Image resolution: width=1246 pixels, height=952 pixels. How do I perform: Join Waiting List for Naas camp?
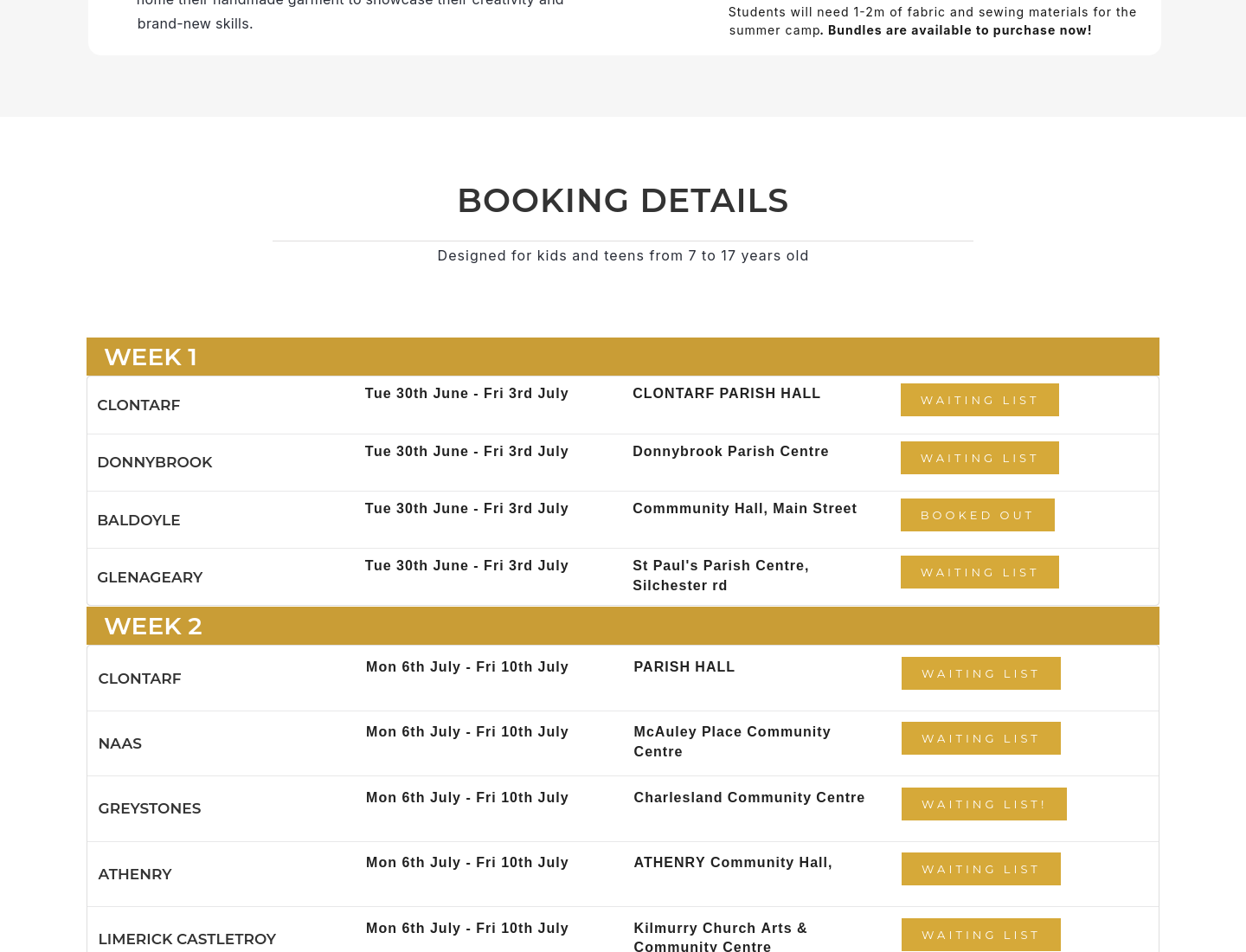click(x=981, y=738)
